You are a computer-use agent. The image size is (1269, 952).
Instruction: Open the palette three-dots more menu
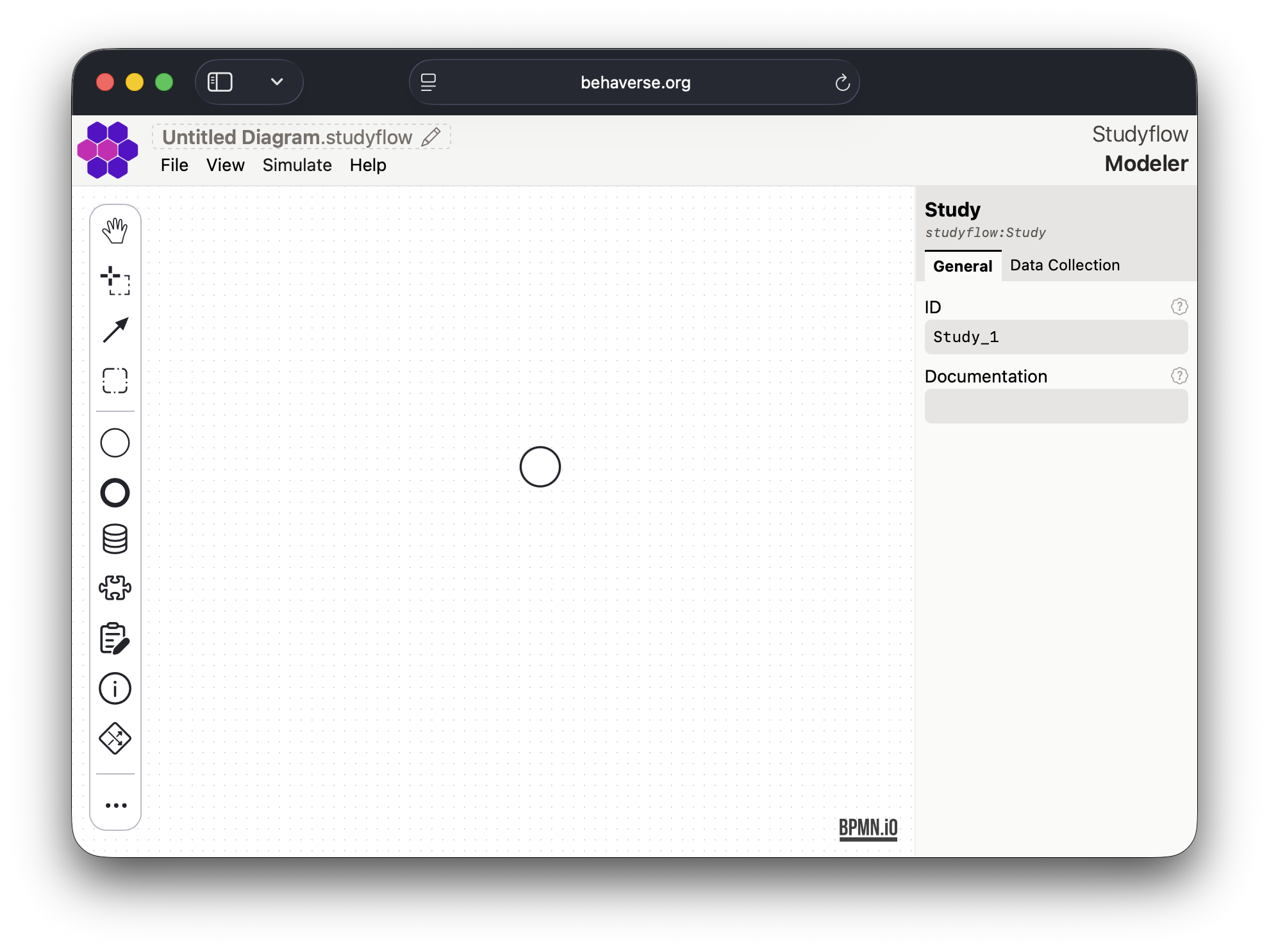click(115, 805)
